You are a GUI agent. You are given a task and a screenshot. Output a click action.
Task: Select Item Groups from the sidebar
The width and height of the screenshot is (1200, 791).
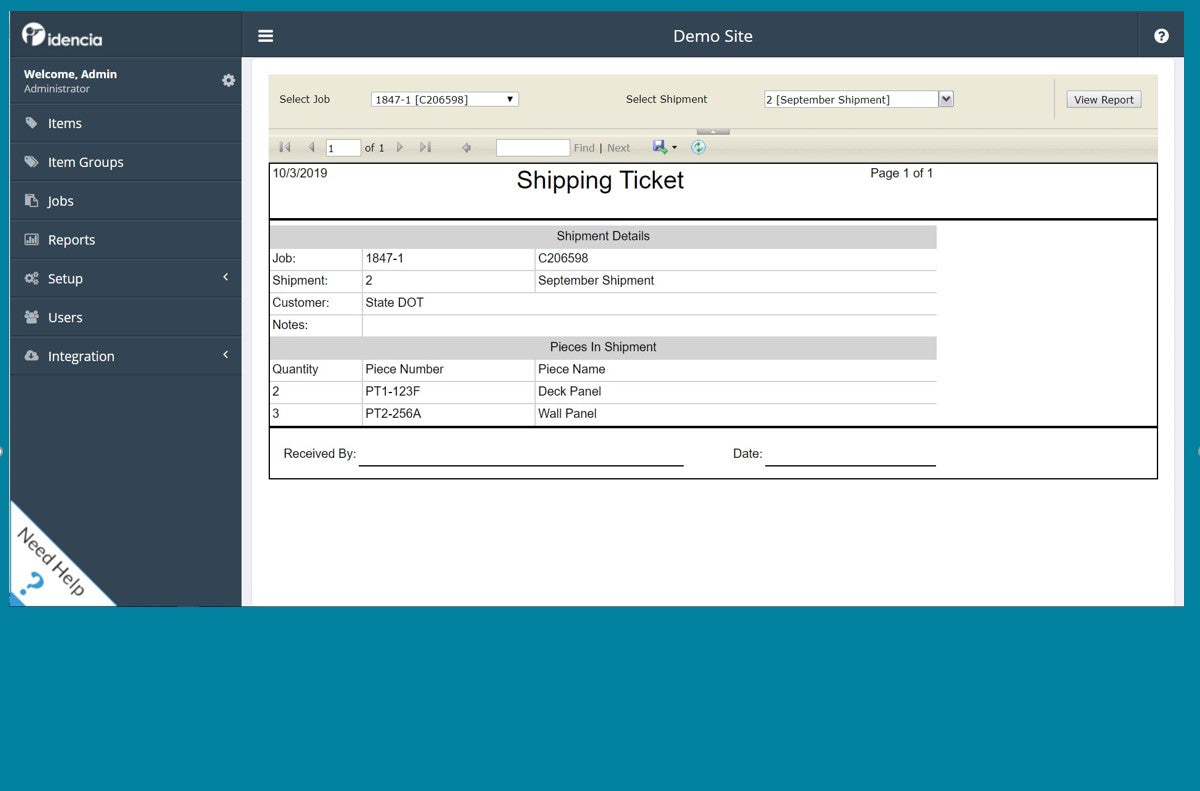[x=86, y=161]
